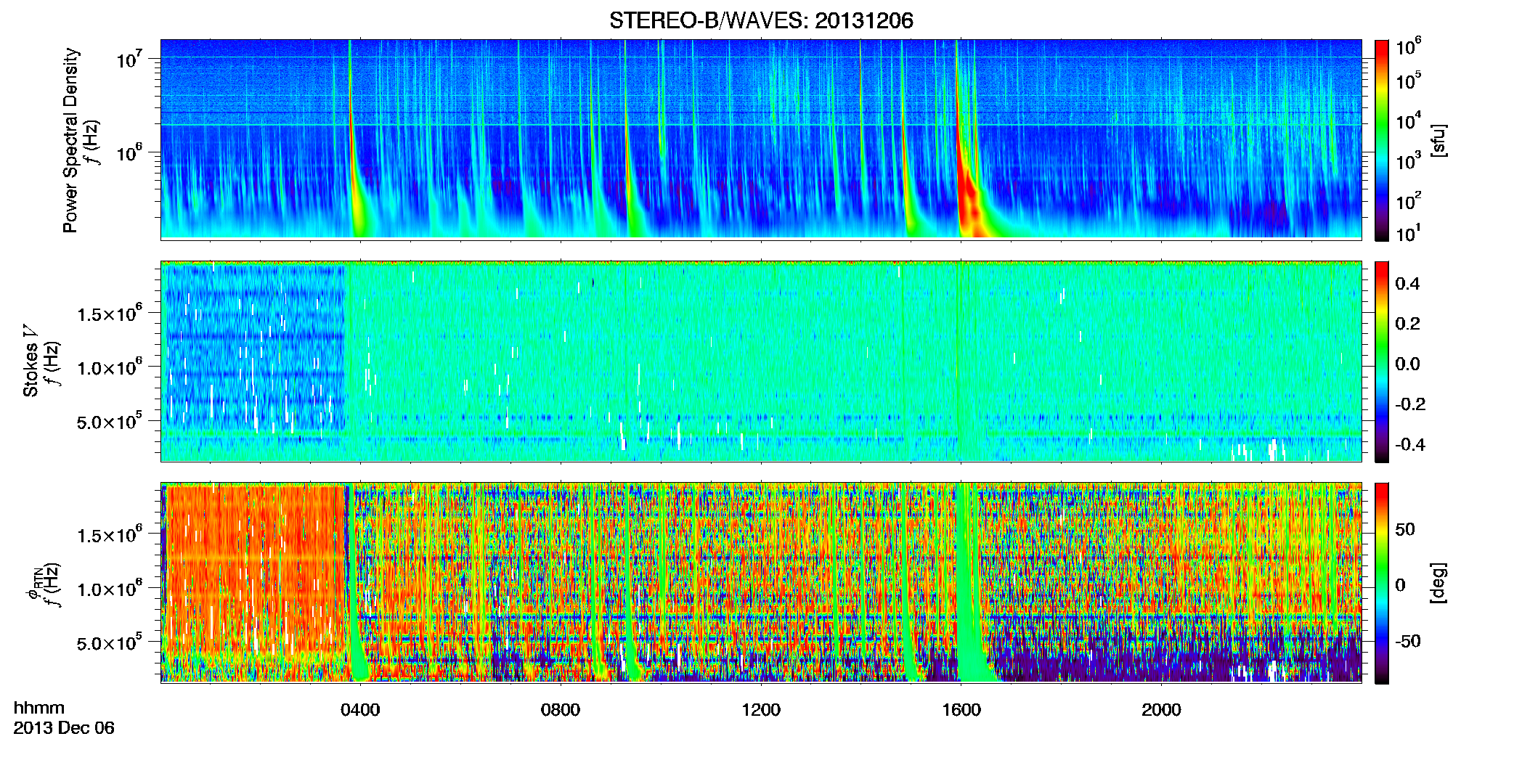Click the 0.0 label on Stokes colorbar
Screen dimensions: 1522x784
[x=1407, y=364]
